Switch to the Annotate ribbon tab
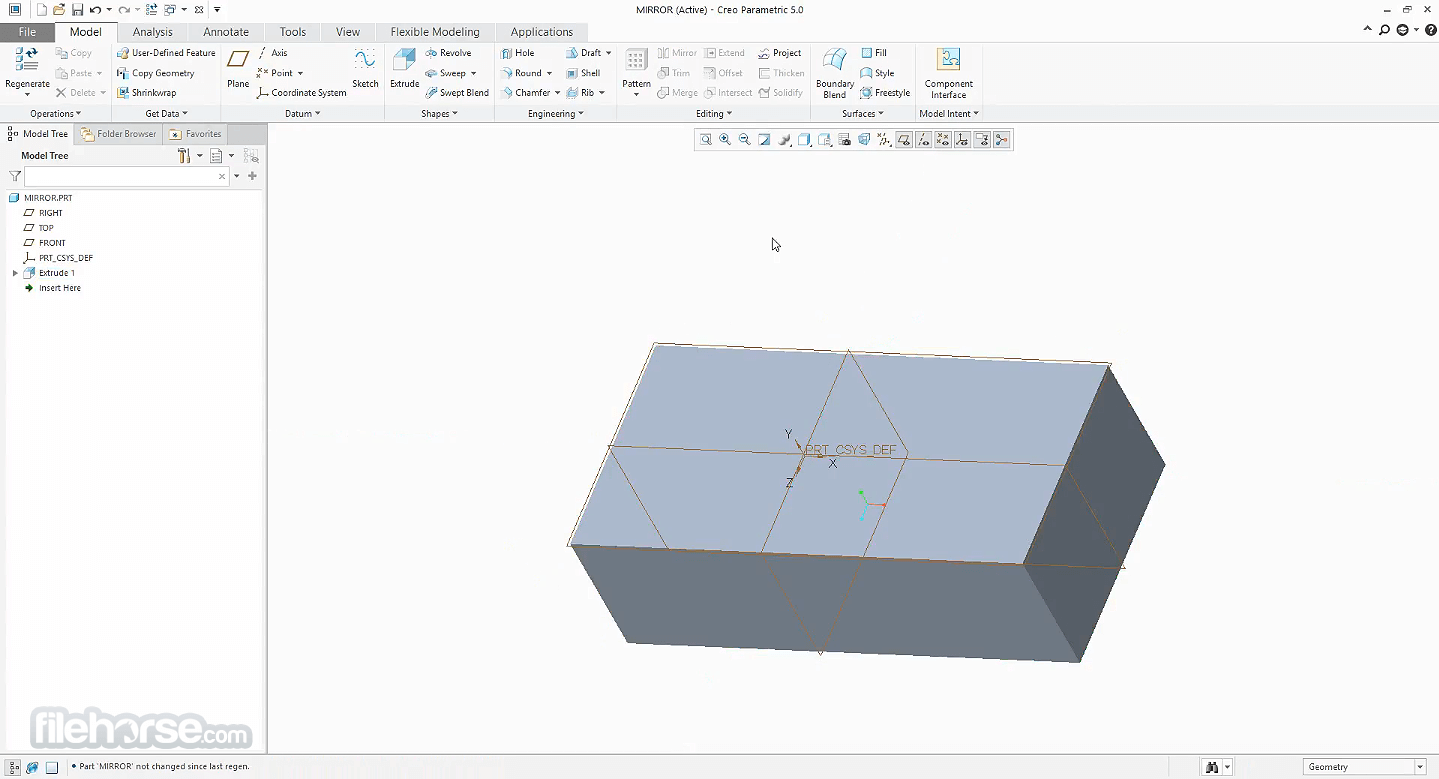This screenshot has width=1439, height=779. click(x=226, y=32)
